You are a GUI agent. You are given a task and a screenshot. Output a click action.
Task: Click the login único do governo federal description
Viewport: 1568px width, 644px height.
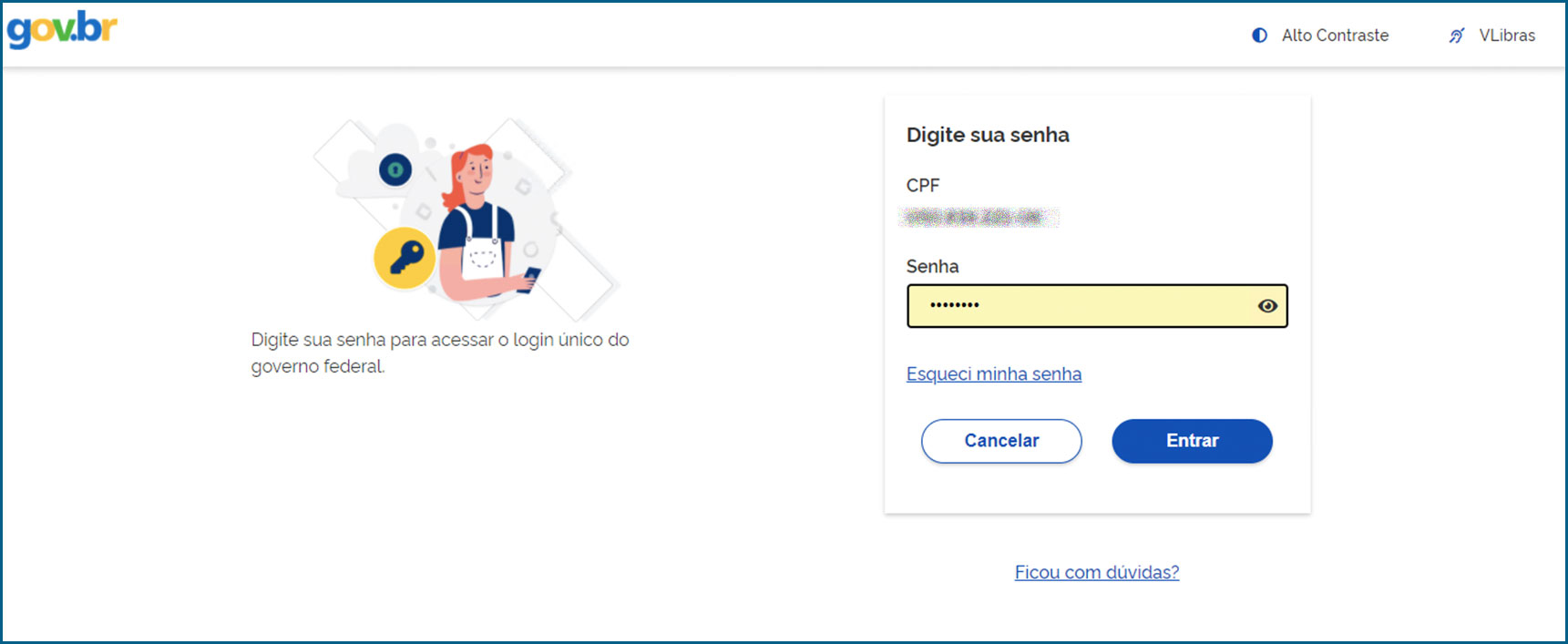(440, 353)
